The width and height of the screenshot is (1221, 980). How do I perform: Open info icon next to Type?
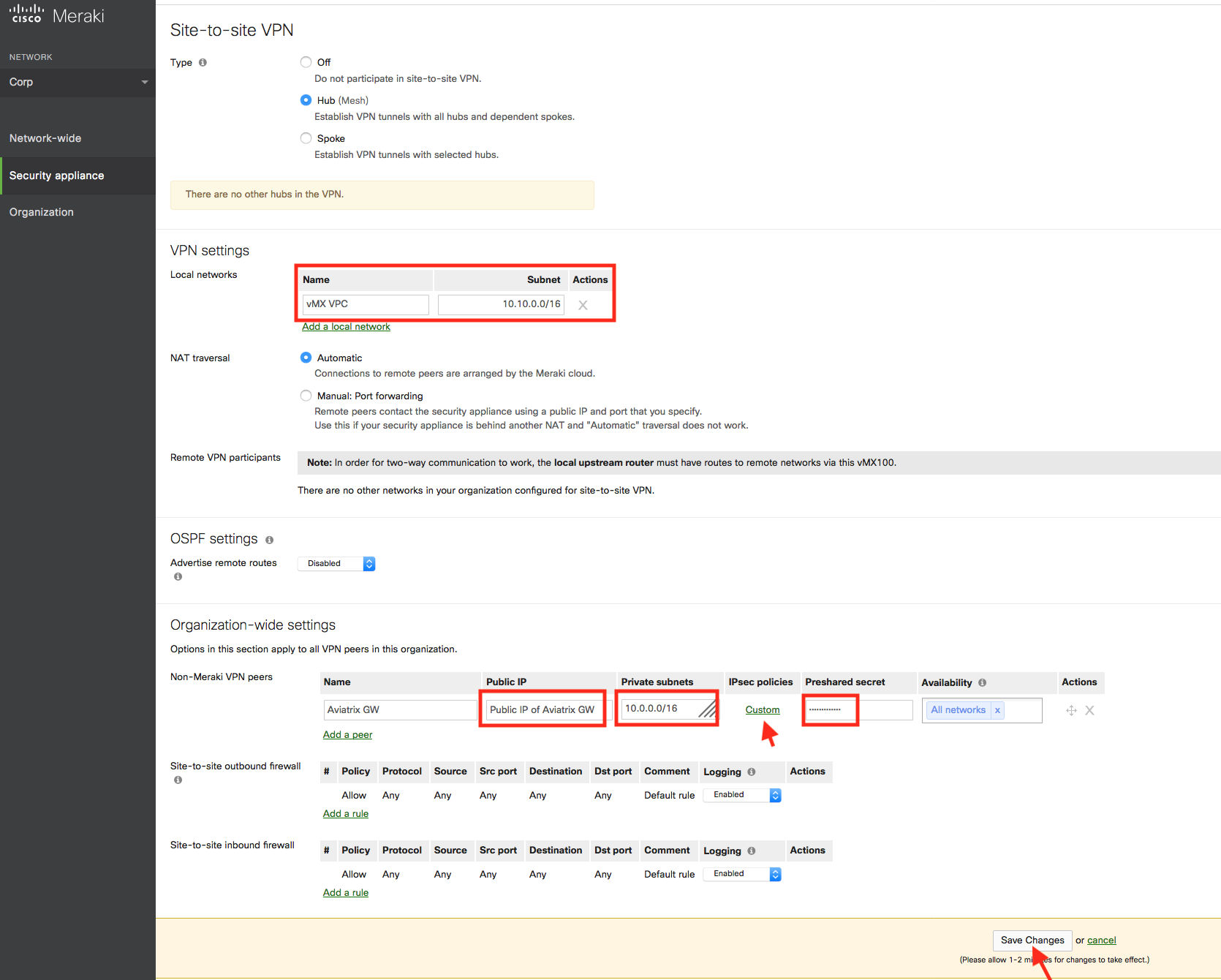point(203,62)
